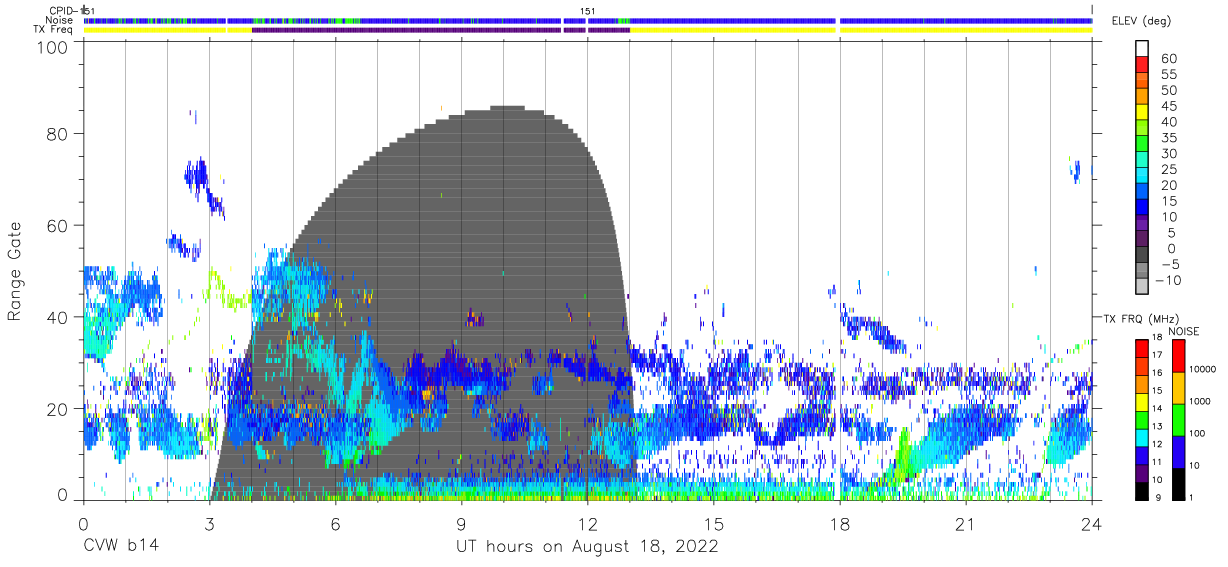The height and width of the screenshot is (567, 1228).
Task: Click y-axis tick label '100'
Action: click(x=52, y=47)
